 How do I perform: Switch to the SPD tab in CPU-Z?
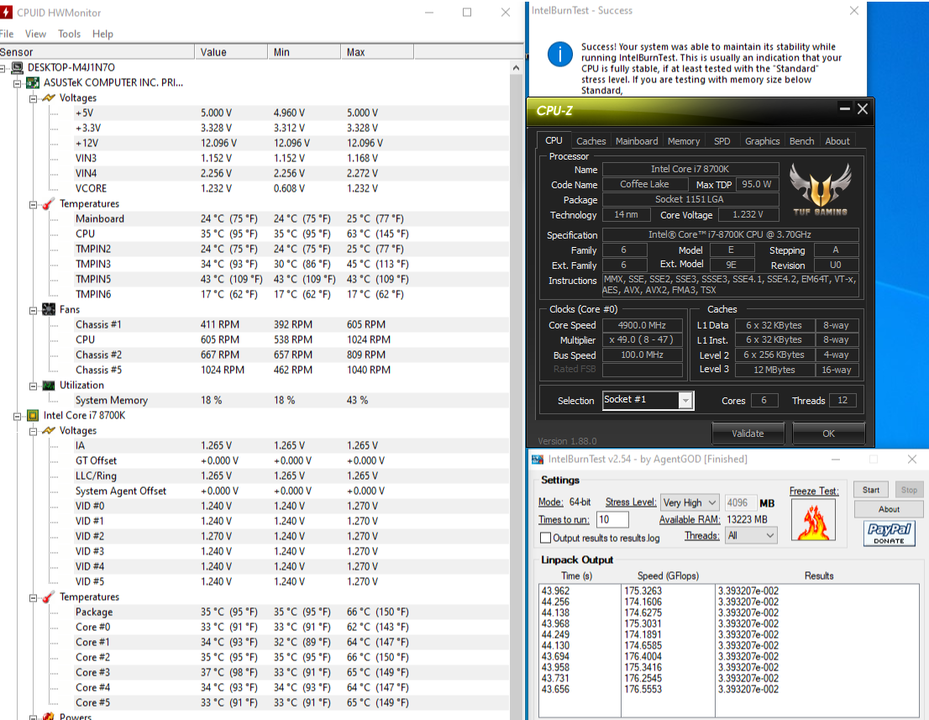click(x=722, y=141)
